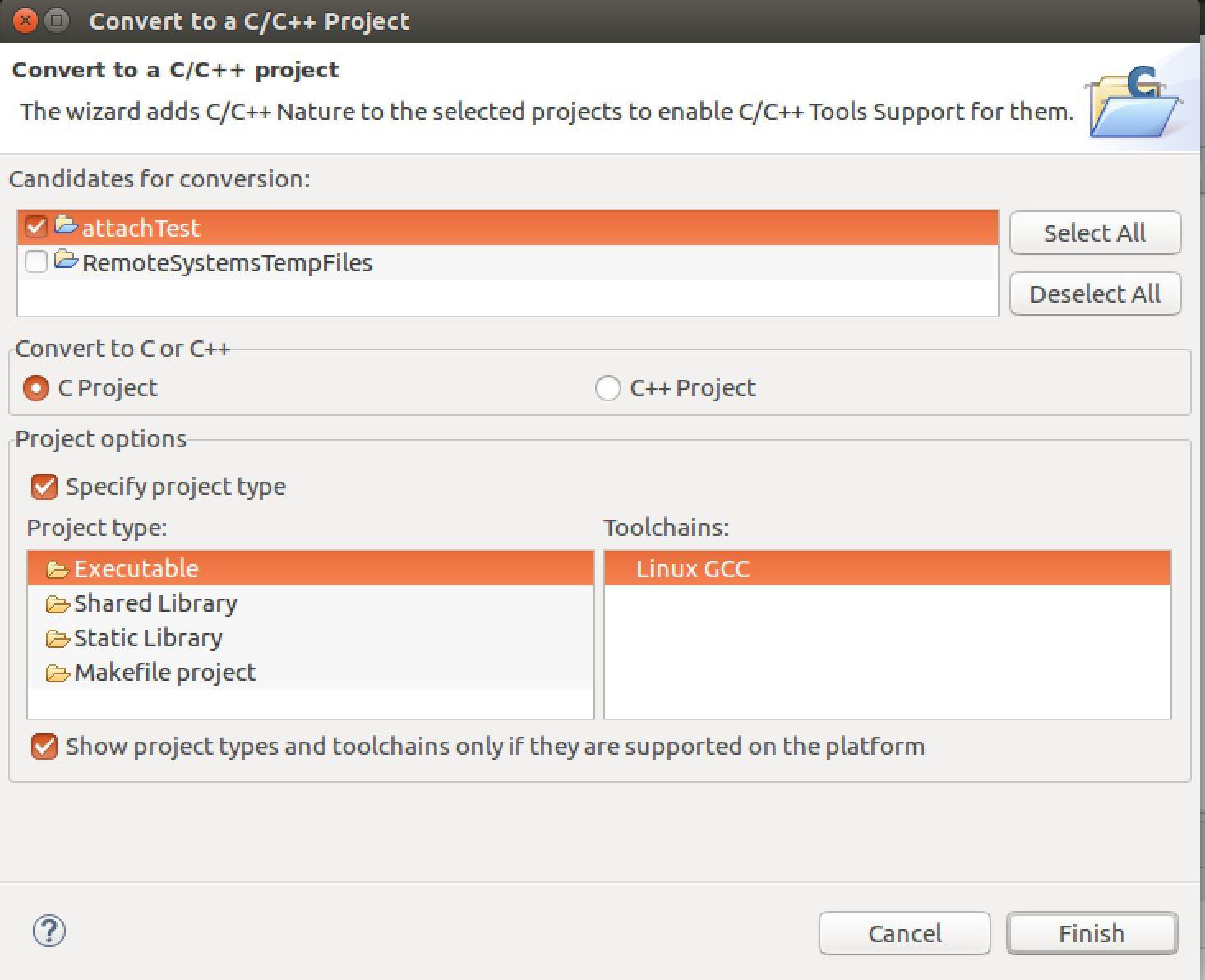This screenshot has width=1205, height=980.
Task: Select the Linux GCC toolchain
Action: point(693,567)
